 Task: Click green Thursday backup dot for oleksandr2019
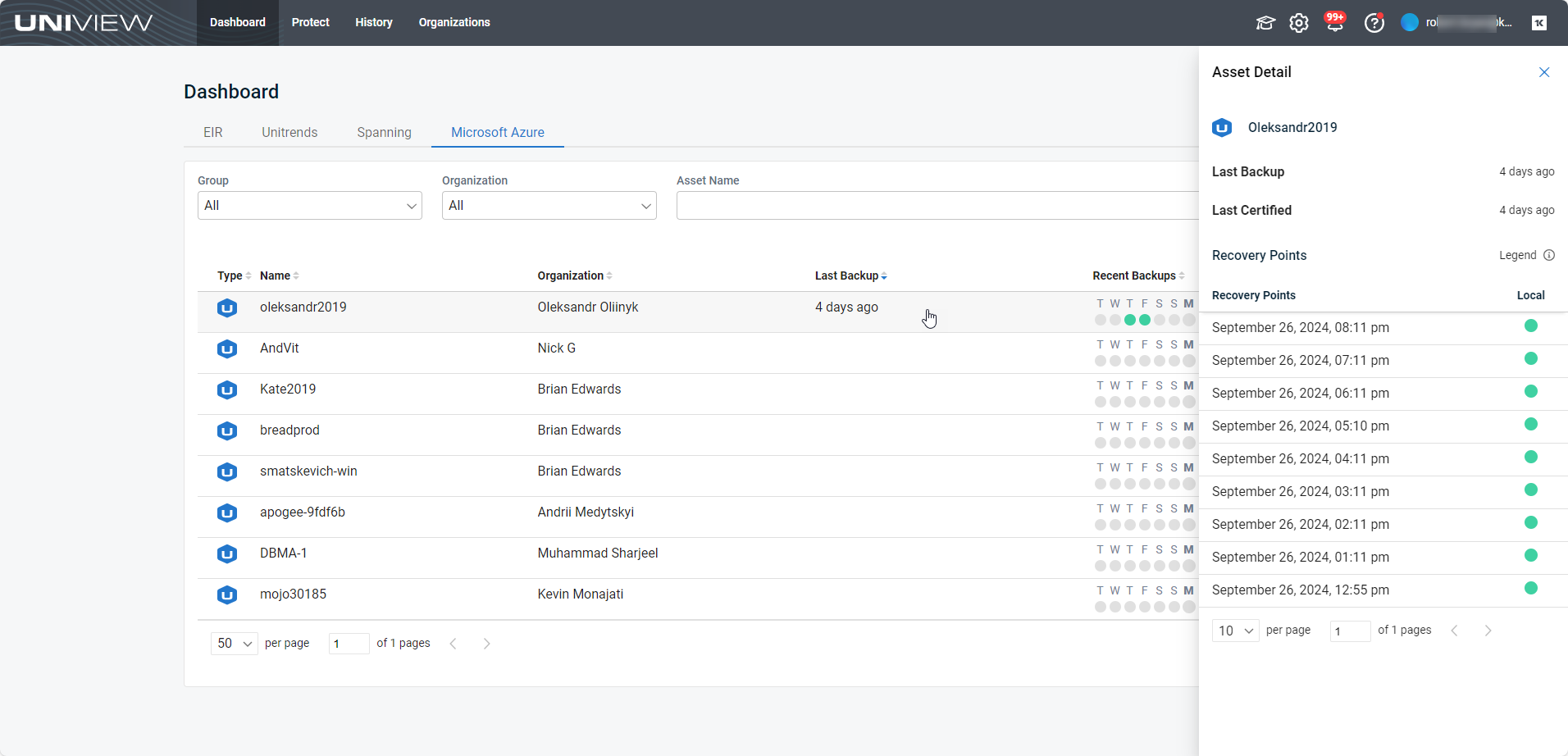(x=1130, y=320)
